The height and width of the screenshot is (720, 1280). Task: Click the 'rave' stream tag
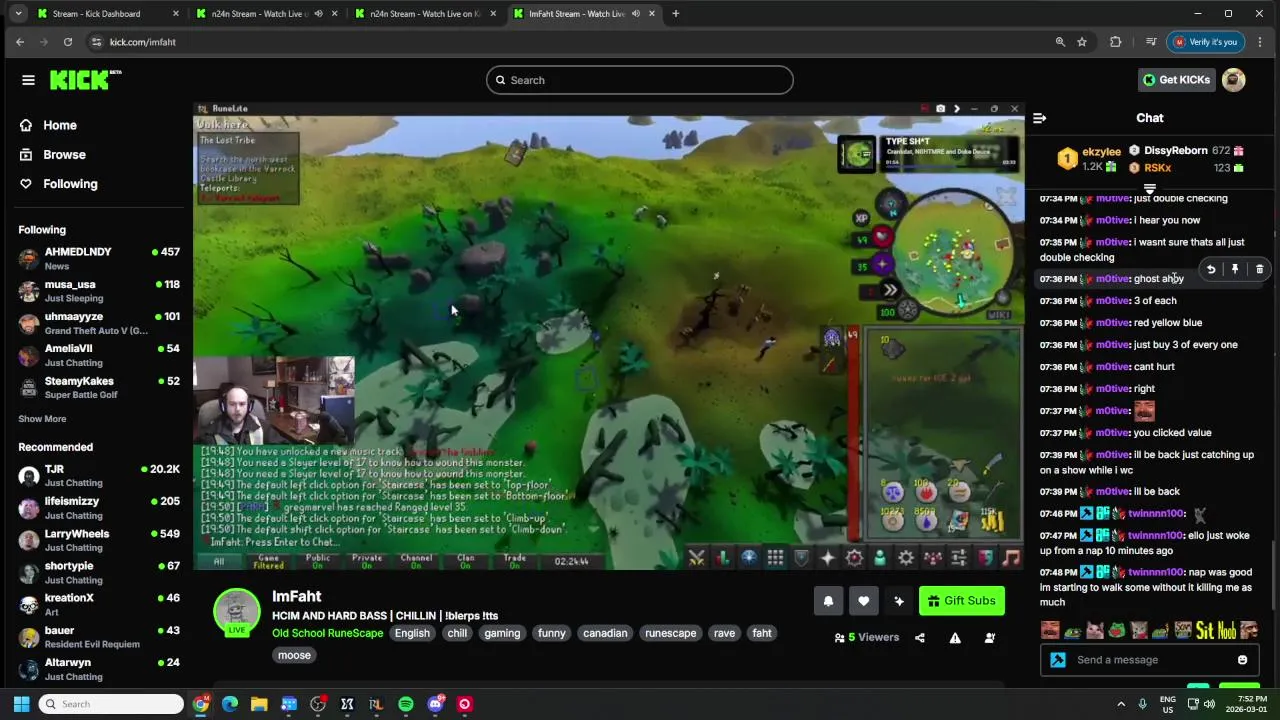coord(724,633)
